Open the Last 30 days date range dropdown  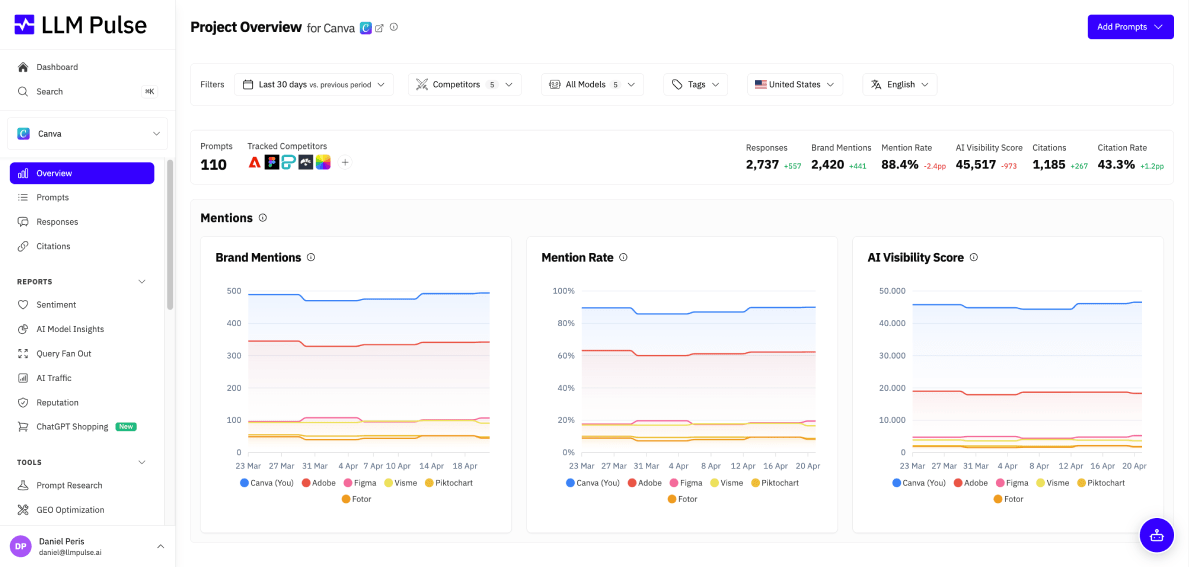[313, 85]
